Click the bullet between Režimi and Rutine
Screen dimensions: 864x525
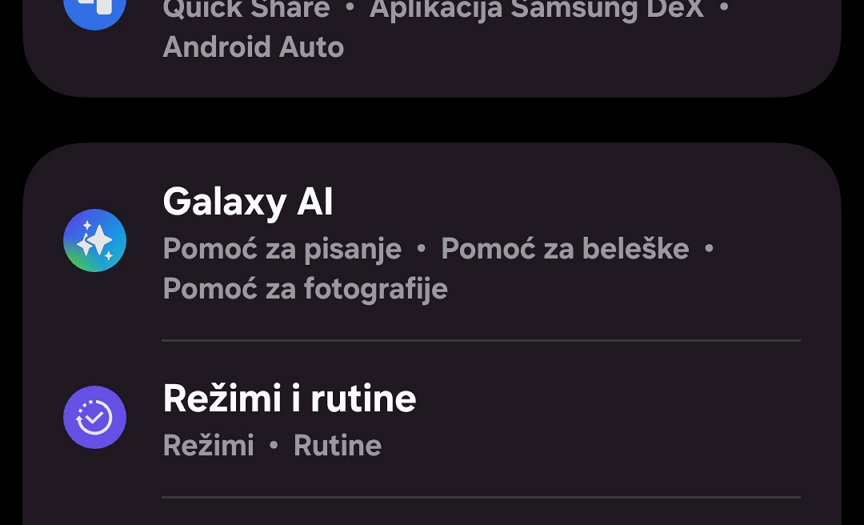coord(274,446)
